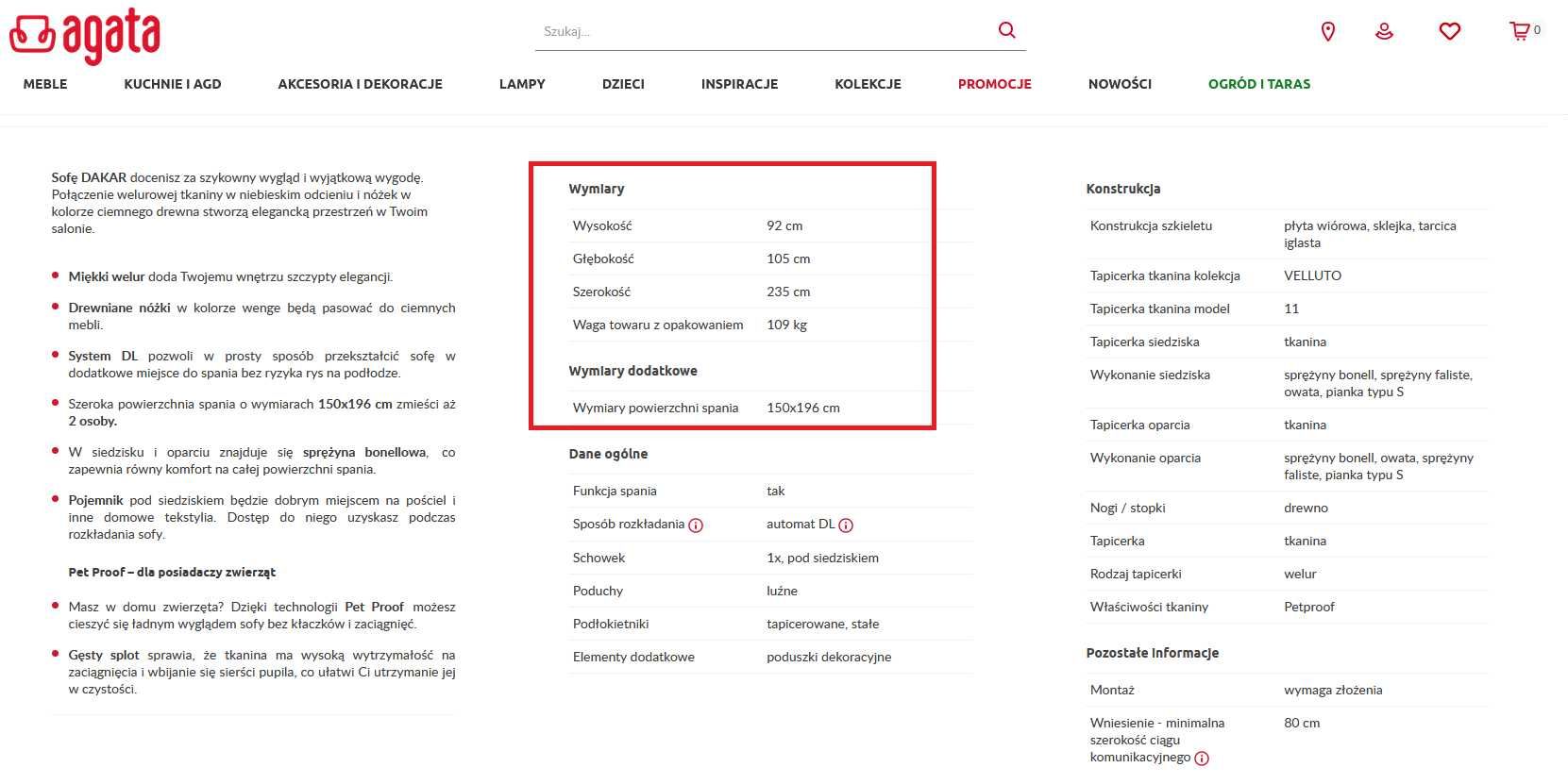This screenshot has width=1568, height=784.
Task: Click the Wykonanie oparcia label
Action: coord(1145,458)
